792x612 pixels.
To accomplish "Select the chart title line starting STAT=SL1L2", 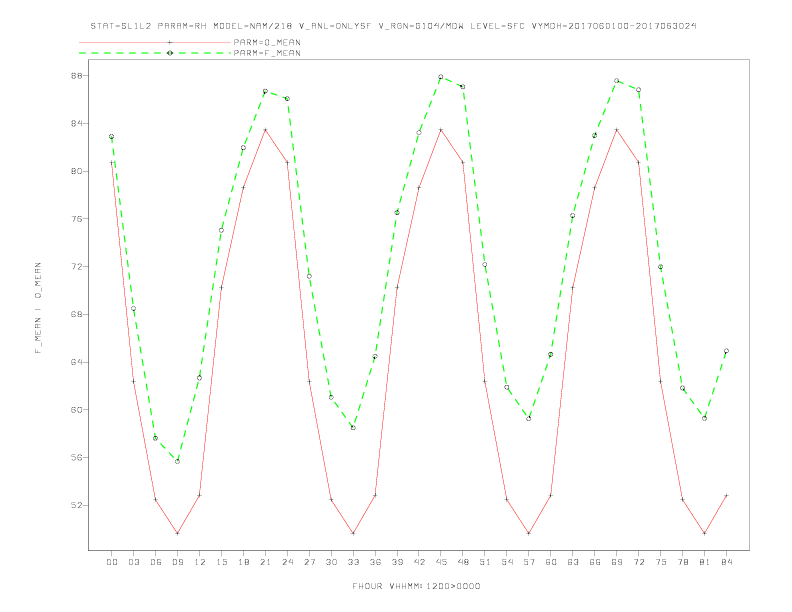I will coord(393,26).
